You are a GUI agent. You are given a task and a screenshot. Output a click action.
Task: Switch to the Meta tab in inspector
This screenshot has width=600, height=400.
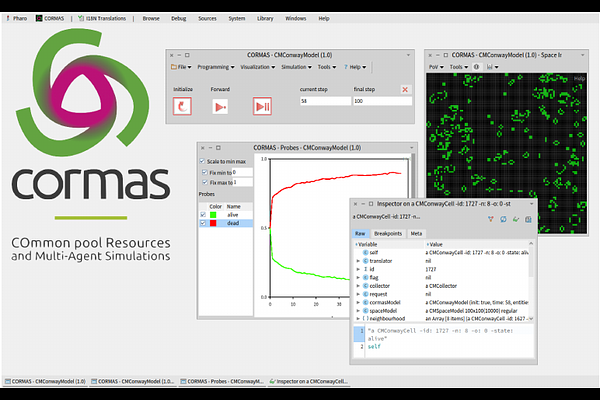pyautogui.click(x=416, y=233)
